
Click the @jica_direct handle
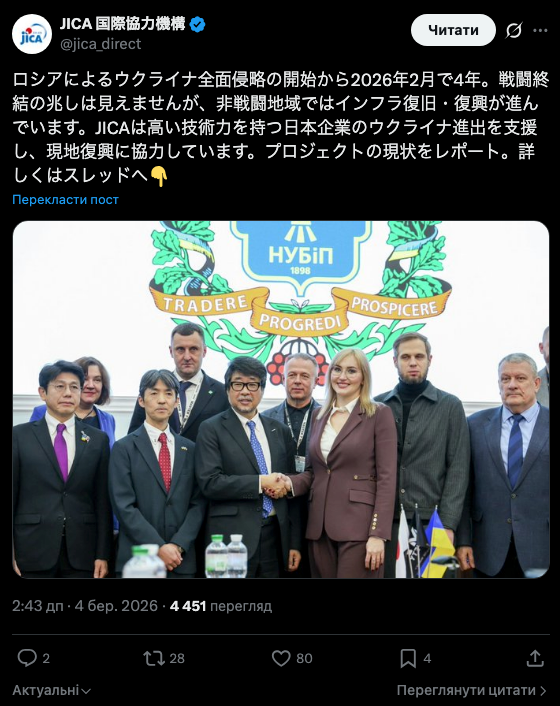click(x=100, y=44)
